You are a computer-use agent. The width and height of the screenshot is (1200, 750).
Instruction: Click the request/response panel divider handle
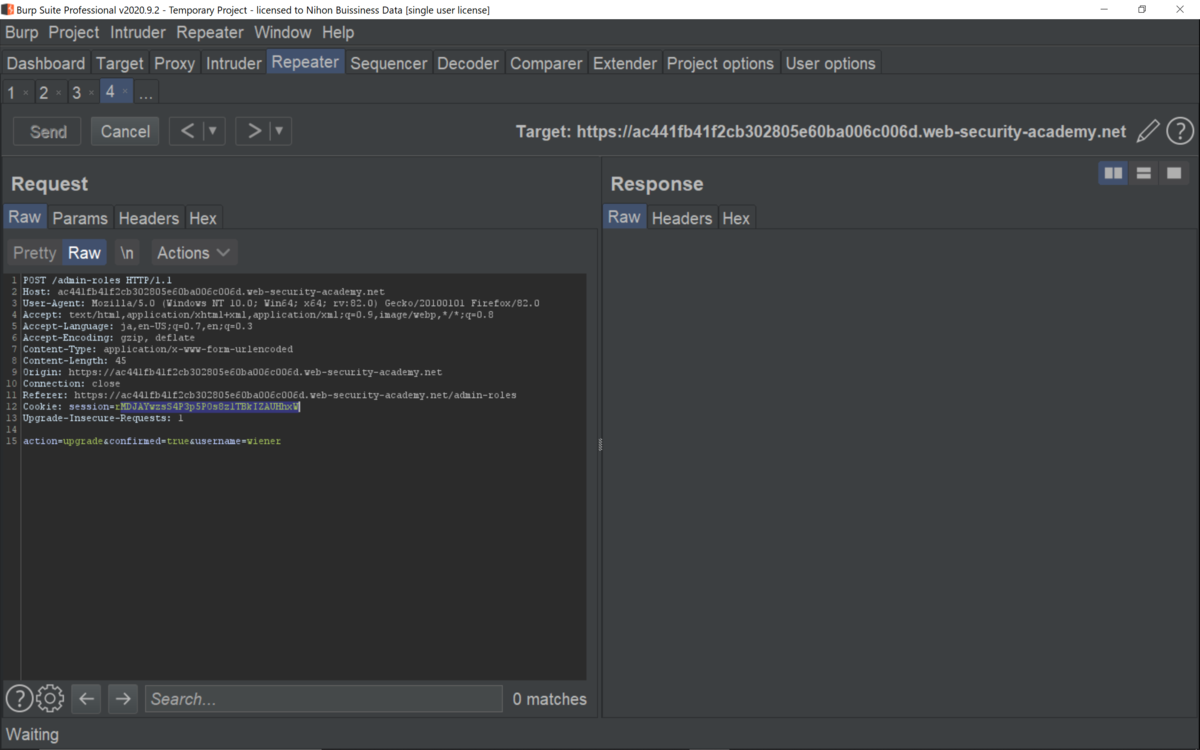point(600,444)
